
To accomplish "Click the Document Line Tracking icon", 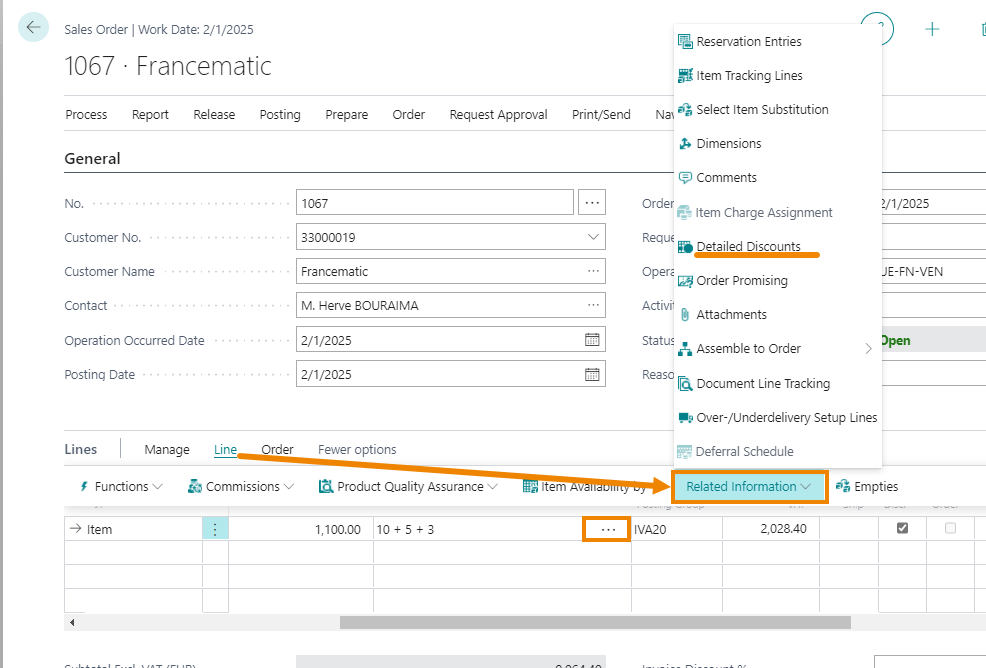I will pyautogui.click(x=685, y=384).
